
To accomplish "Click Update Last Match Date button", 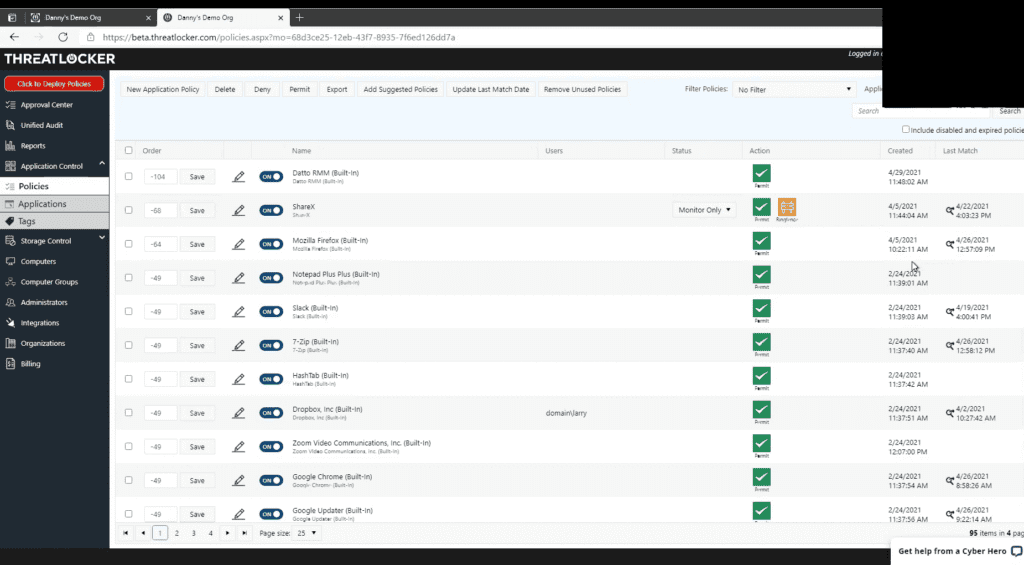I will 490,89.
